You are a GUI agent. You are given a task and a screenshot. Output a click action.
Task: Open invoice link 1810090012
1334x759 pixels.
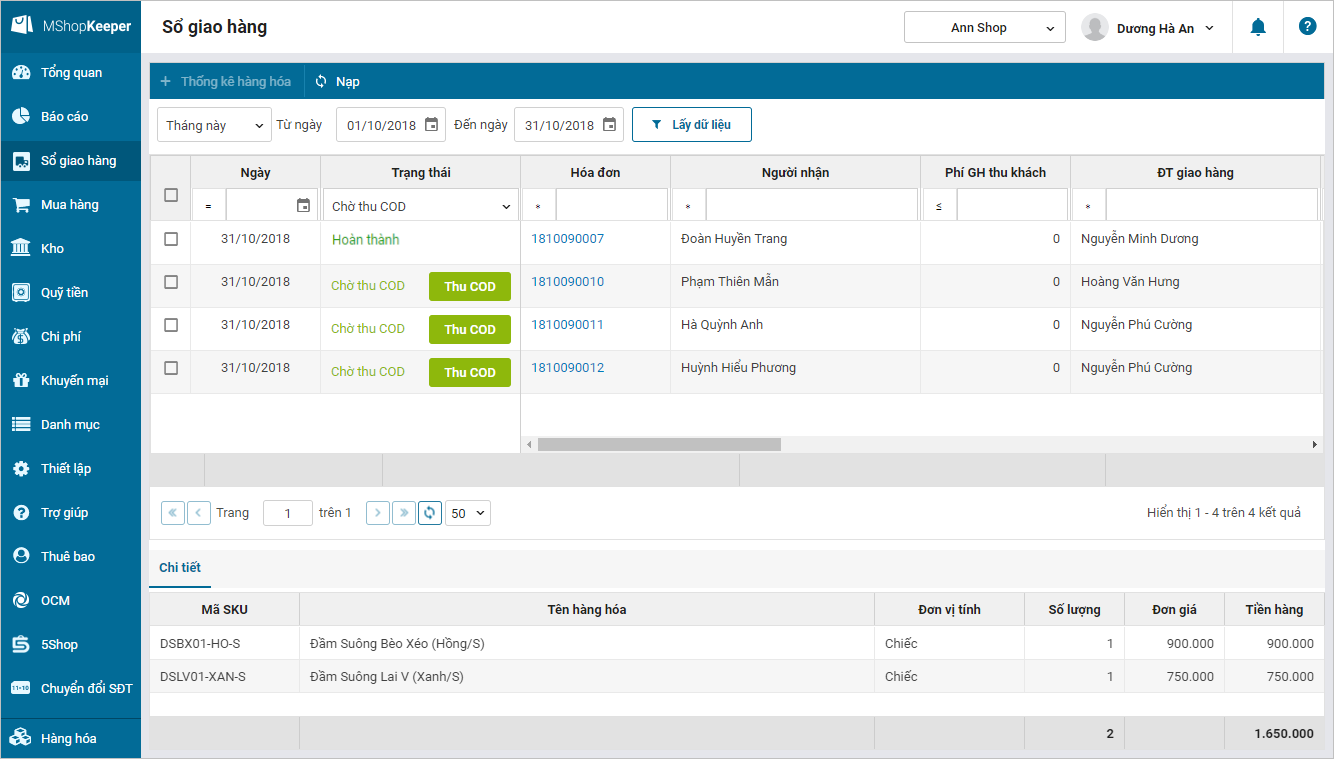click(x=568, y=368)
